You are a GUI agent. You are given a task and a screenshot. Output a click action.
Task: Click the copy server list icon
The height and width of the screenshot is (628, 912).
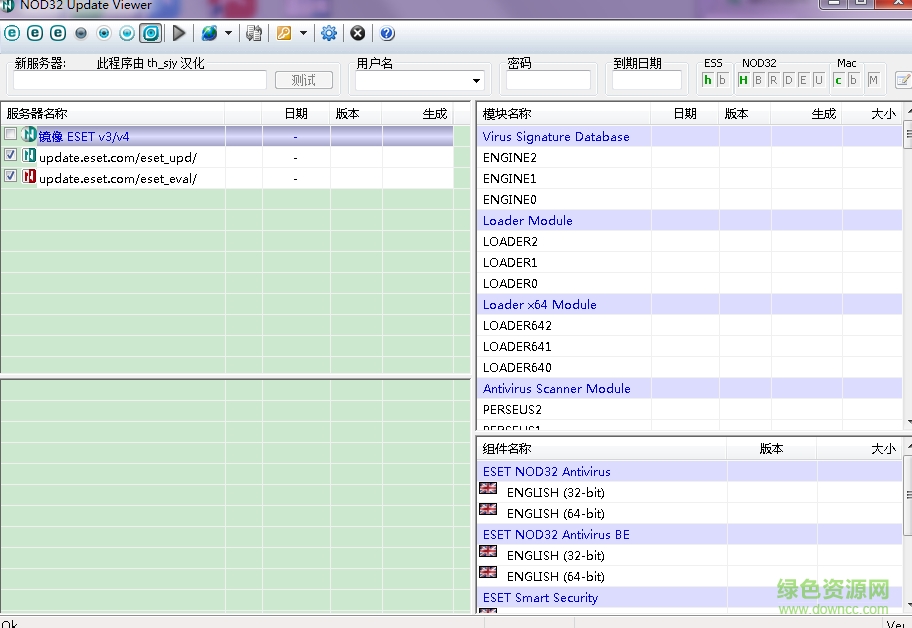tap(254, 33)
